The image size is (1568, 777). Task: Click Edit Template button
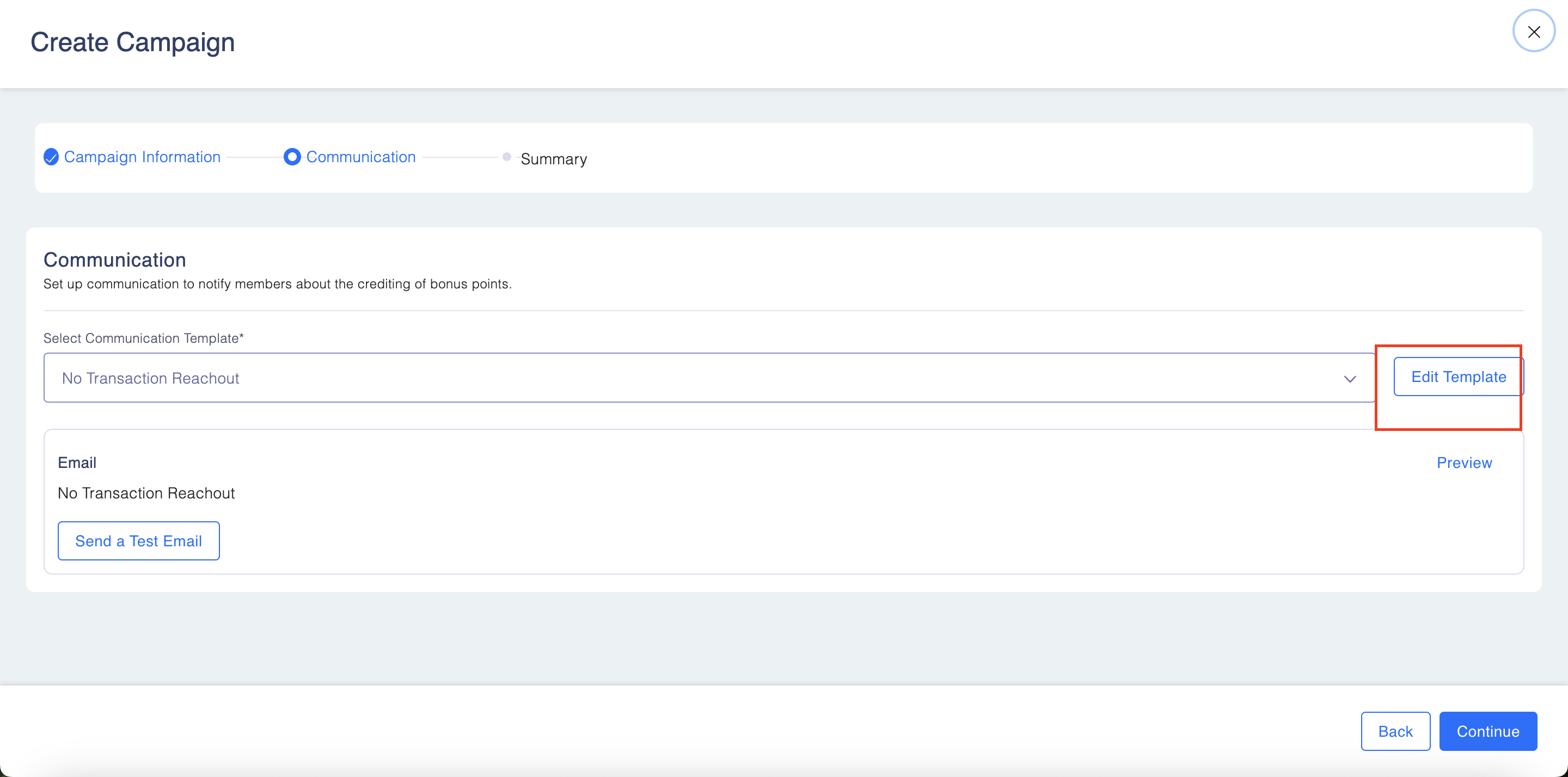(1458, 377)
